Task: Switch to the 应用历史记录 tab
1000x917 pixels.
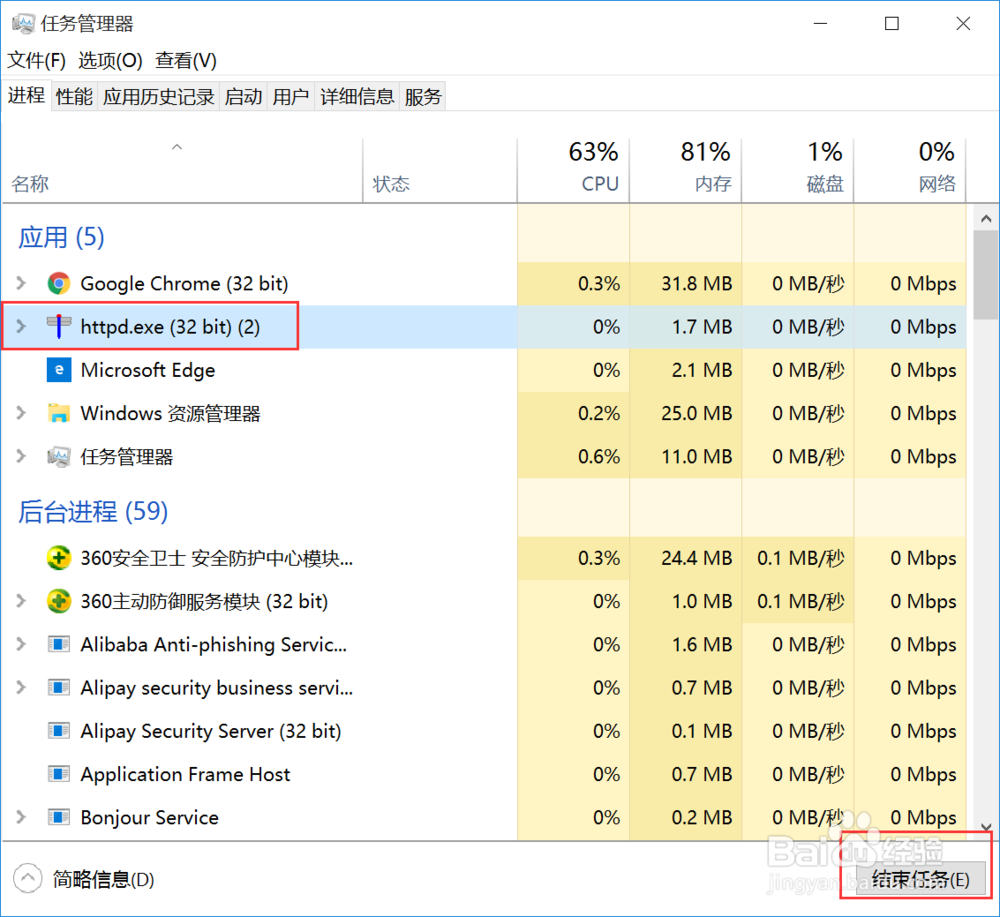Action: point(158,97)
